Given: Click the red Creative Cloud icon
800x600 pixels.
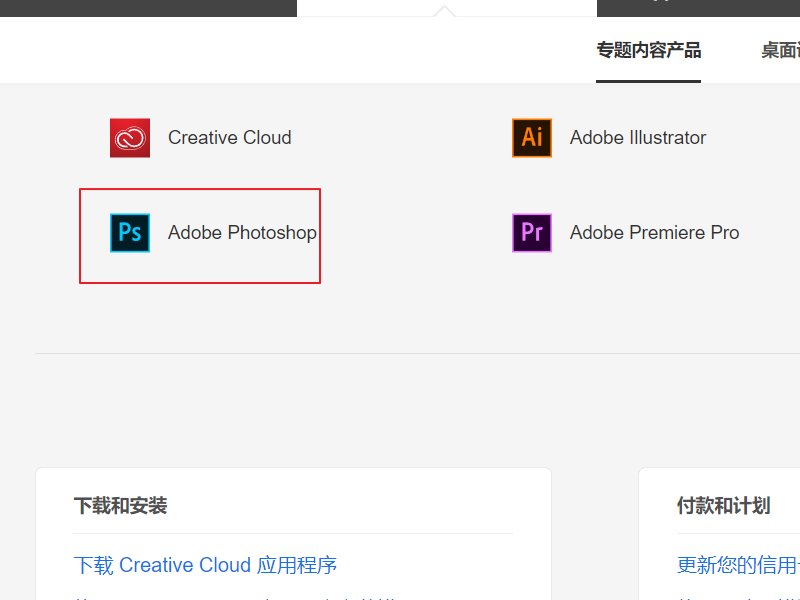Looking at the screenshot, I should pyautogui.click(x=130, y=138).
